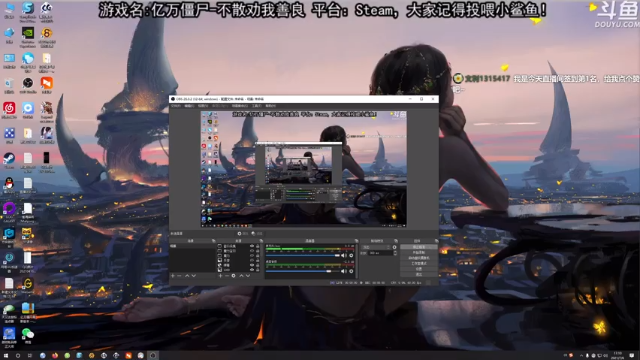Open transition properties gear beside transition dropdown

pos(394,247)
